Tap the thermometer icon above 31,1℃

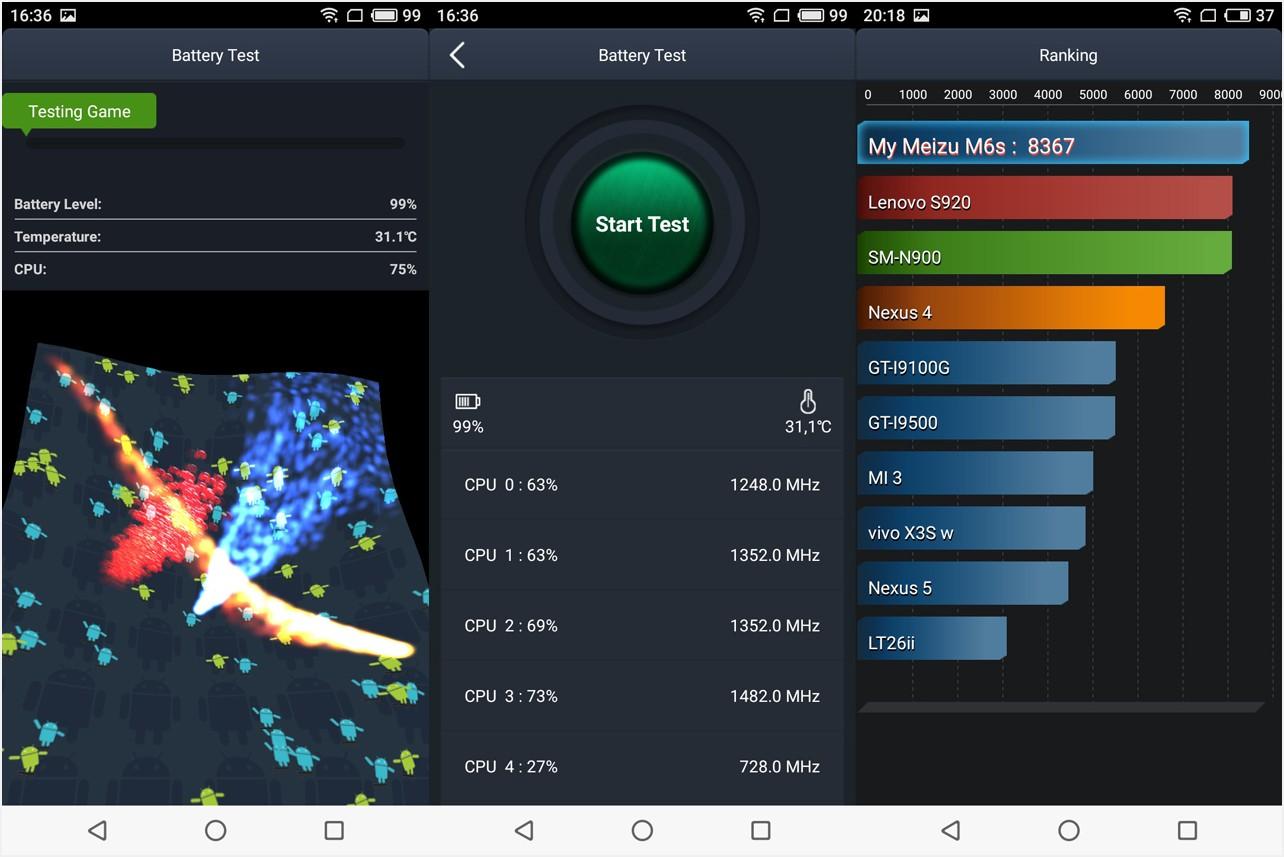[x=808, y=401]
